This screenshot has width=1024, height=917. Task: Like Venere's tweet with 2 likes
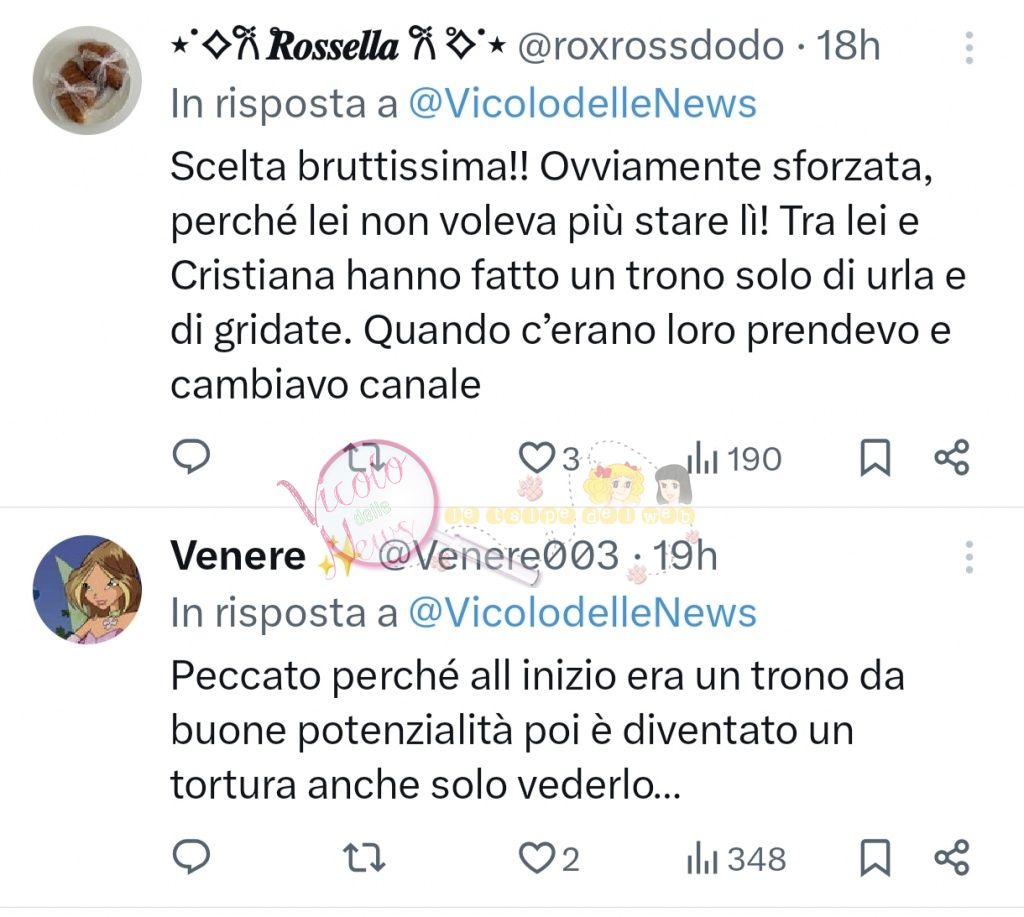[539, 858]
